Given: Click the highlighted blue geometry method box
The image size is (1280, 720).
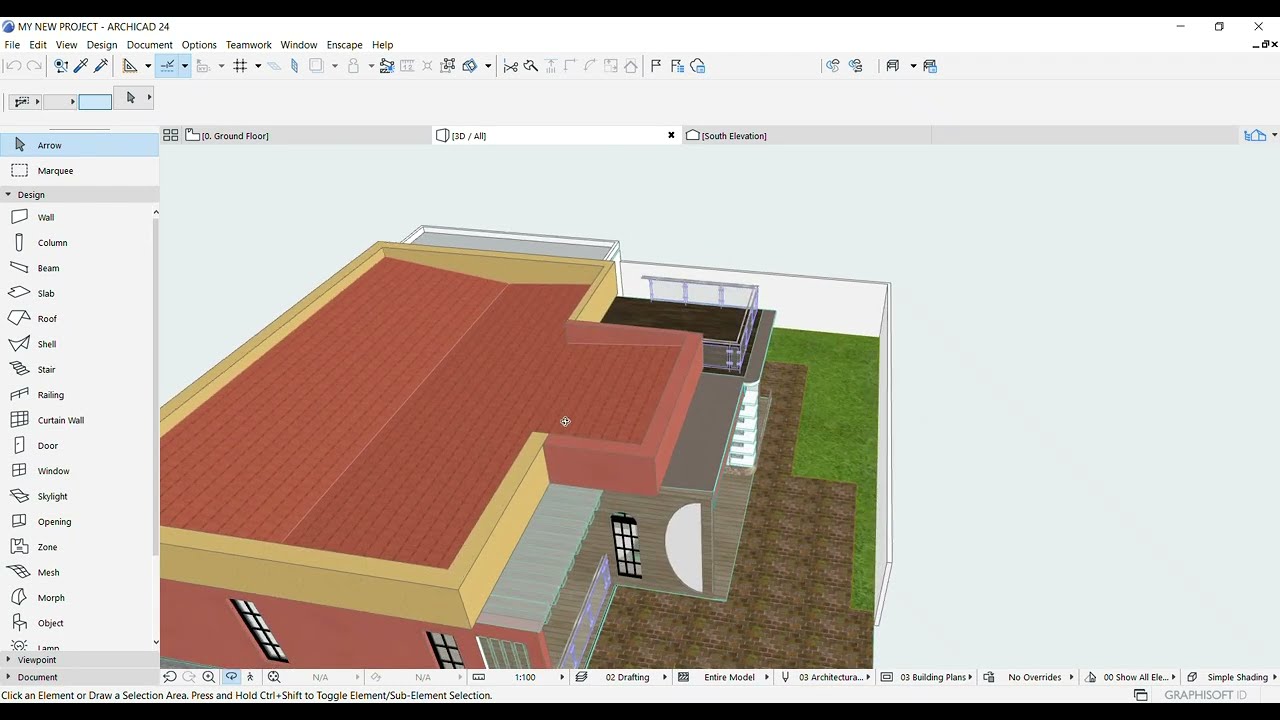Looking at the screenshot, I should pyautogui.click(x=95, y=101).
